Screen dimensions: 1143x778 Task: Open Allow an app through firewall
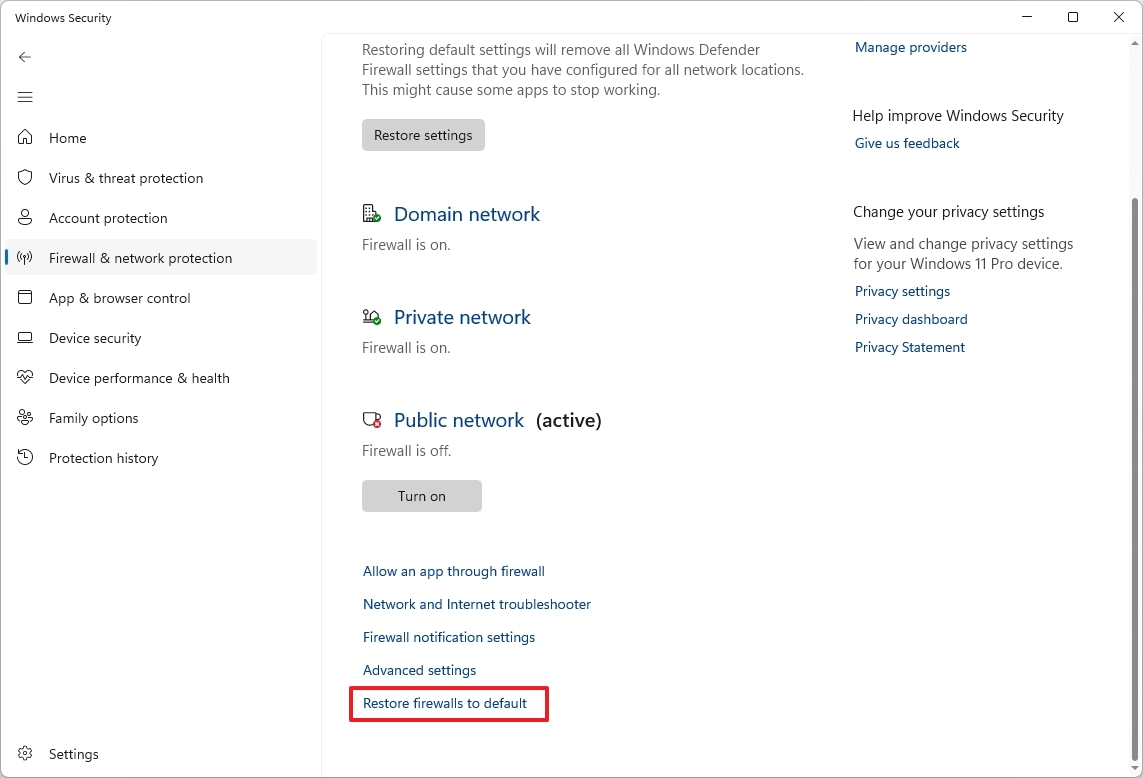coord(453,571)
